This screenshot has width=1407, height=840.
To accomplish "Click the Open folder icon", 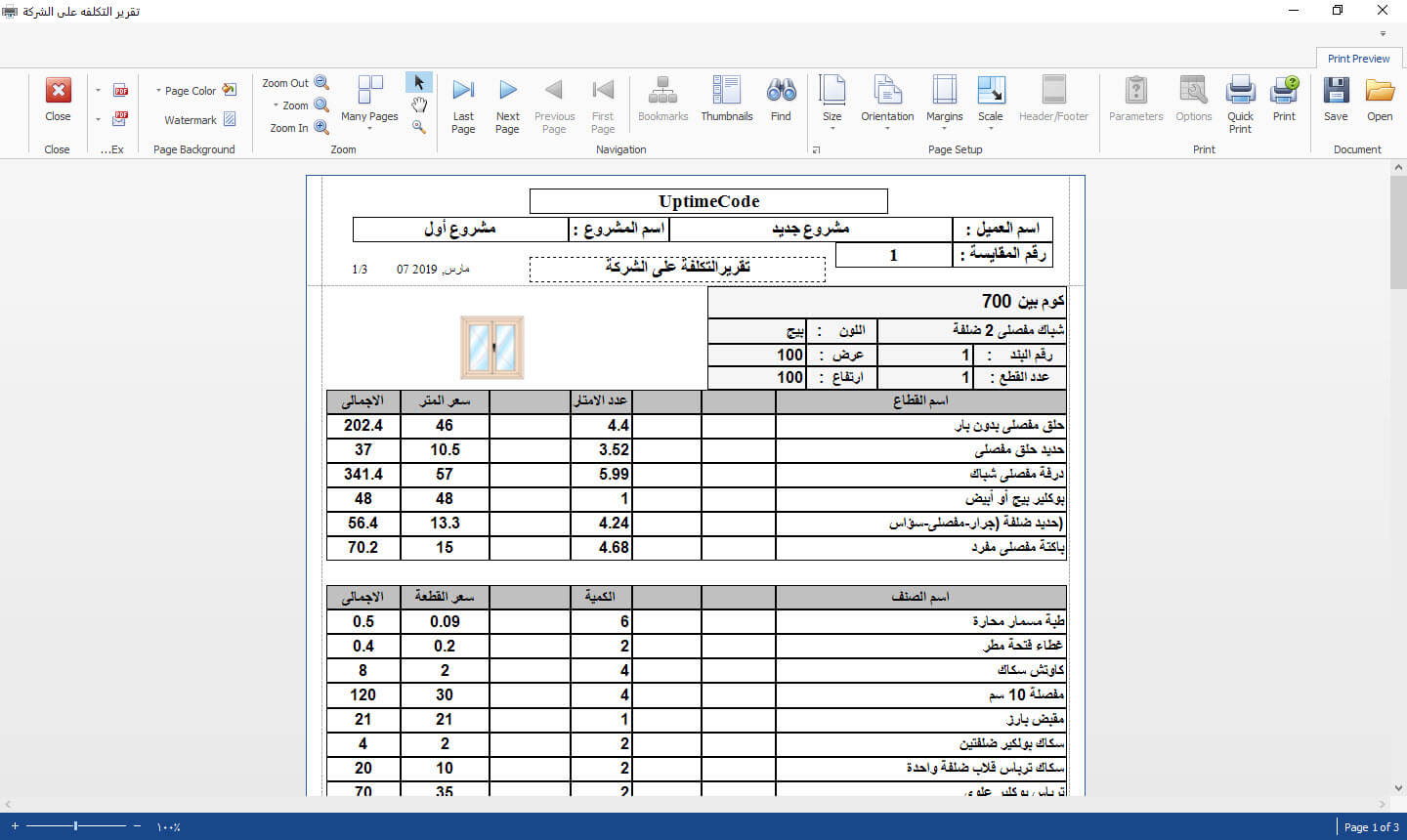I will pos(1380,91).
